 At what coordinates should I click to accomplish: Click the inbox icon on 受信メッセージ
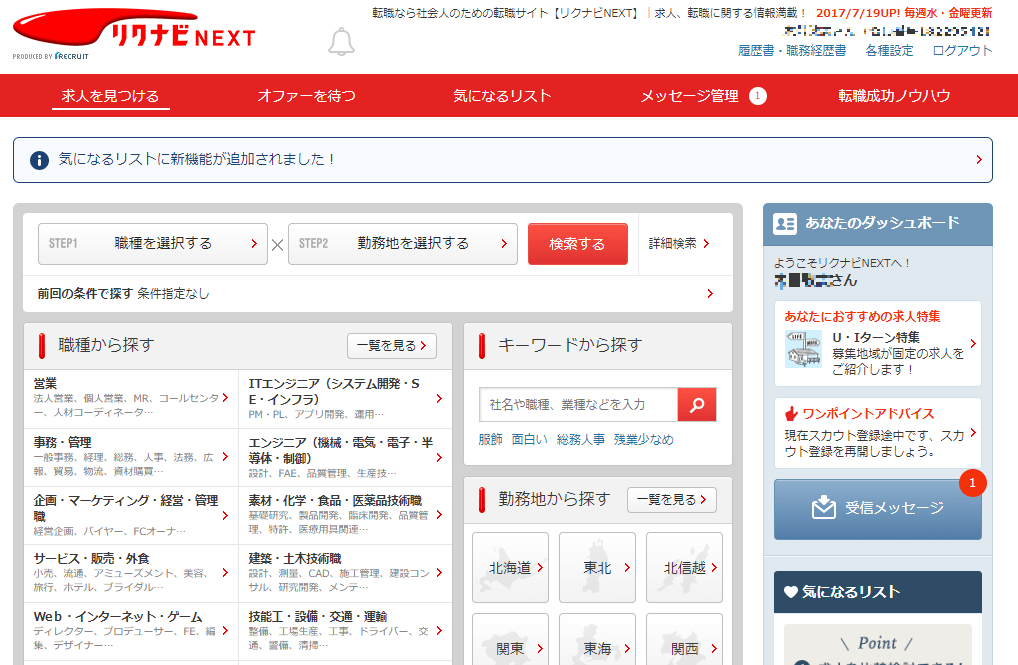tap(824, 507)
